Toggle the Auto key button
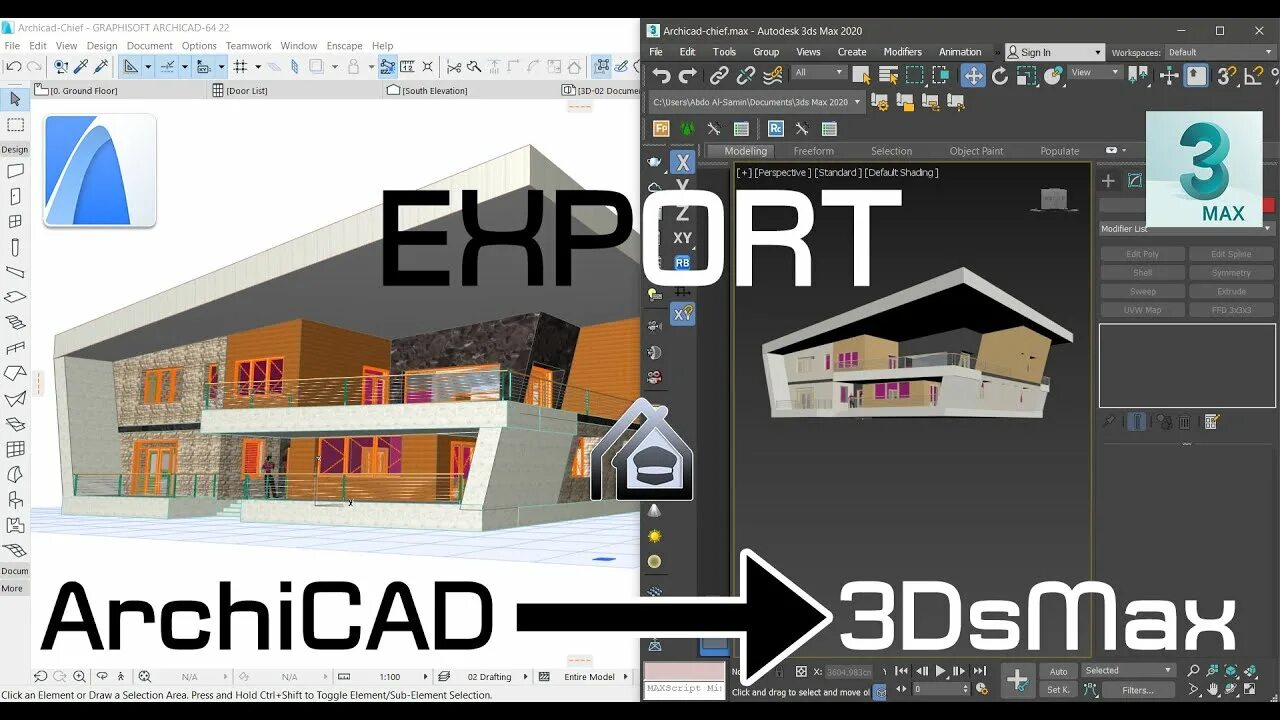 pyautogui.click(x=1058, y=671)
